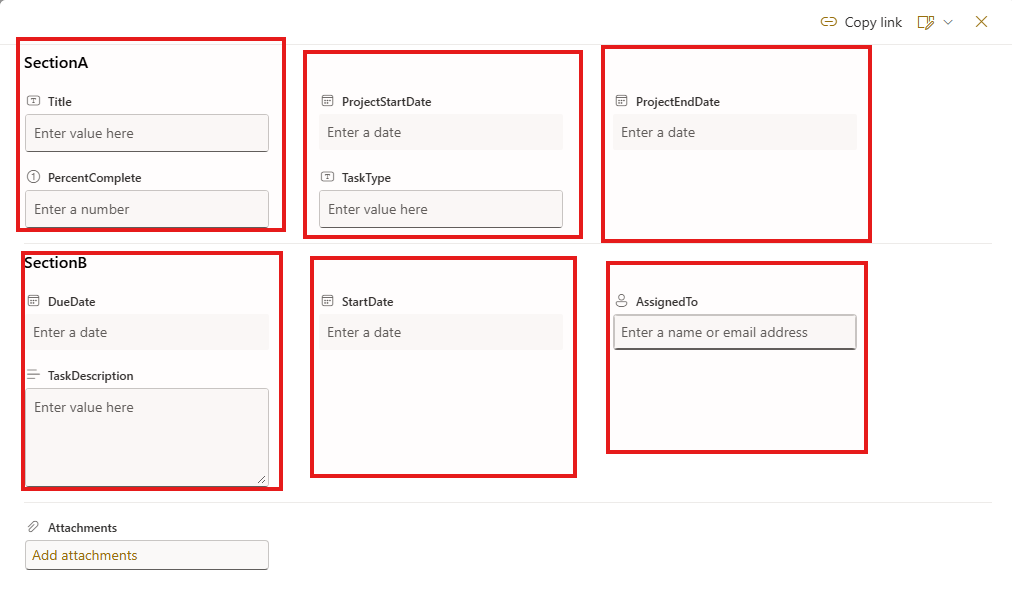
Task: Open the edit form icon
Action: [x=926, y=23]
